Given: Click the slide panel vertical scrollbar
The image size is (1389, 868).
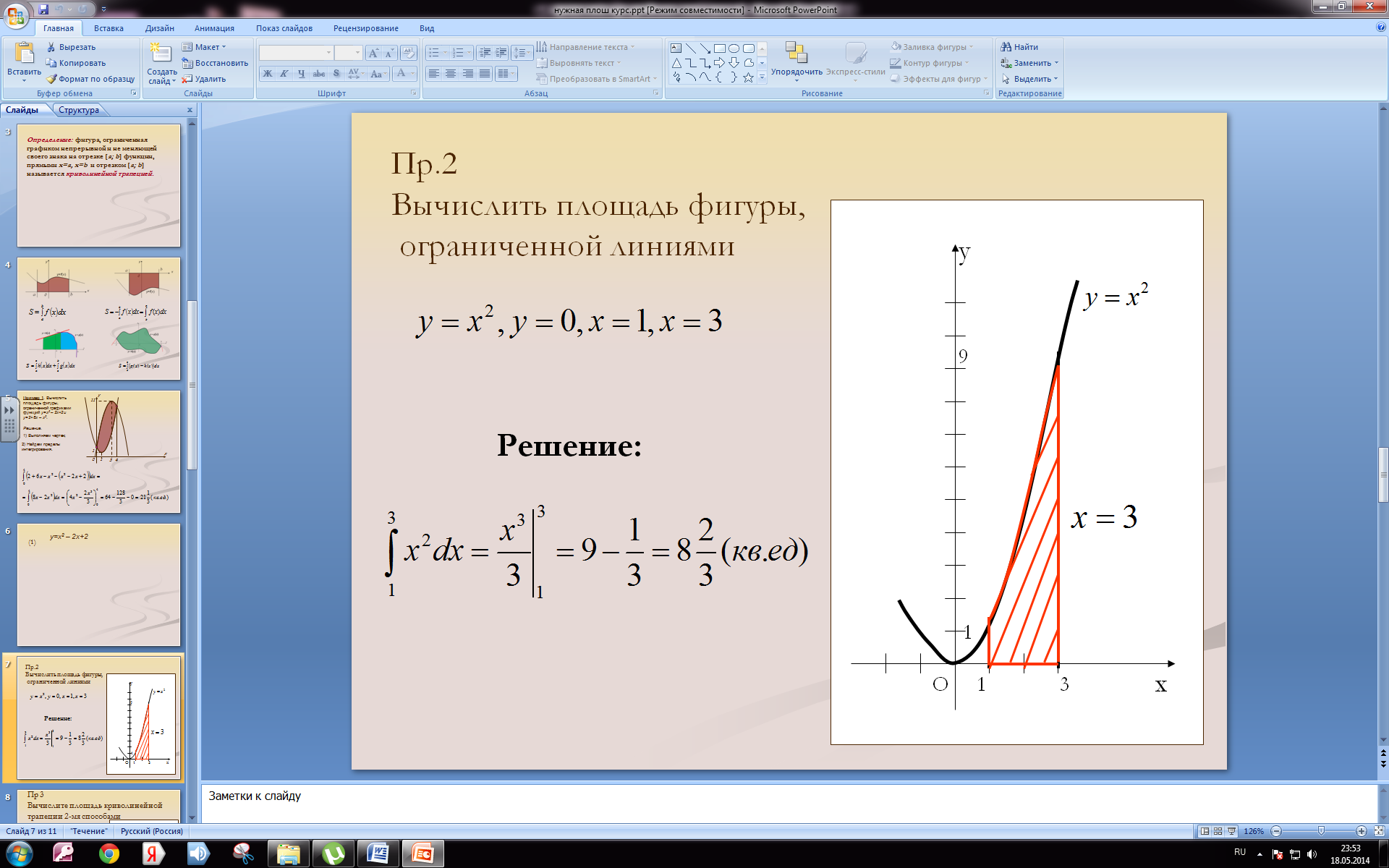Looking at the screenshot, I should [192, 385].
